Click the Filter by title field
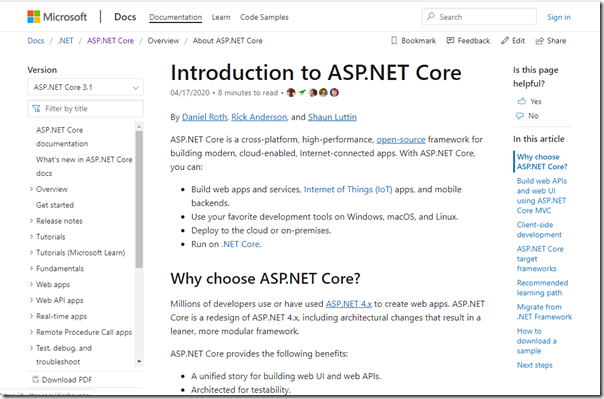 (x=86, y=109)
